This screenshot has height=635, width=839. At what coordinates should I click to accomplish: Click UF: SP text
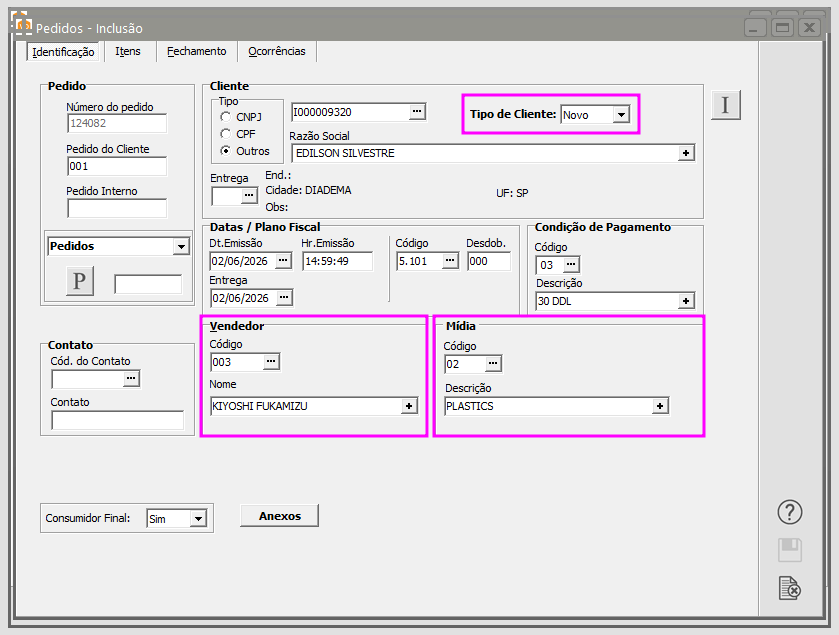click(x=512, y=193)
